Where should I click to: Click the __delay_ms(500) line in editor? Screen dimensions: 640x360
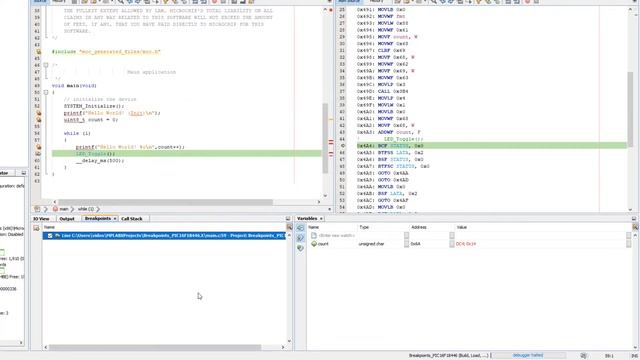point(100,160)
